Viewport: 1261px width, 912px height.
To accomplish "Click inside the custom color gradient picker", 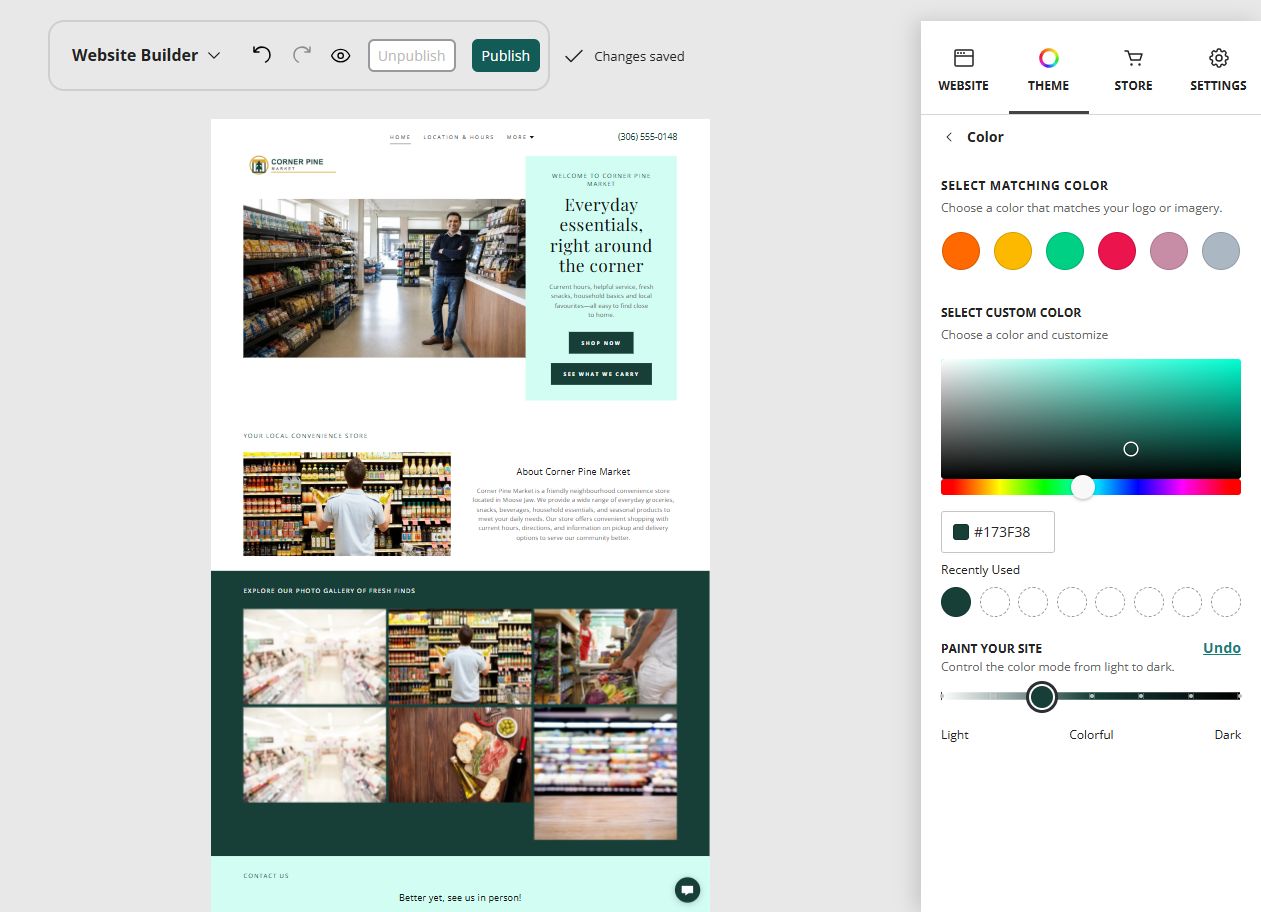I will (1091, 418).
